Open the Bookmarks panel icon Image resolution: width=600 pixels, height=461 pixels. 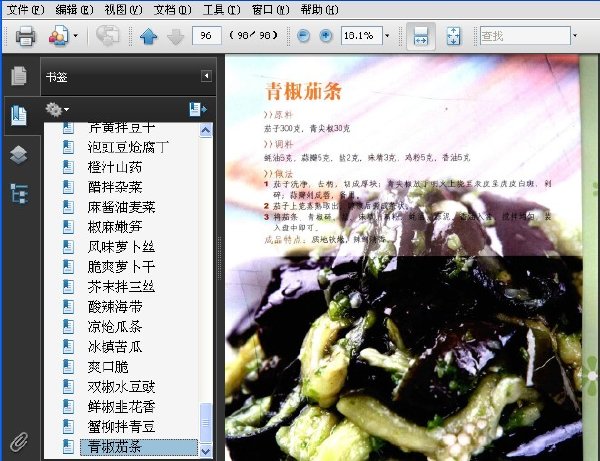(x=19, y=116)
